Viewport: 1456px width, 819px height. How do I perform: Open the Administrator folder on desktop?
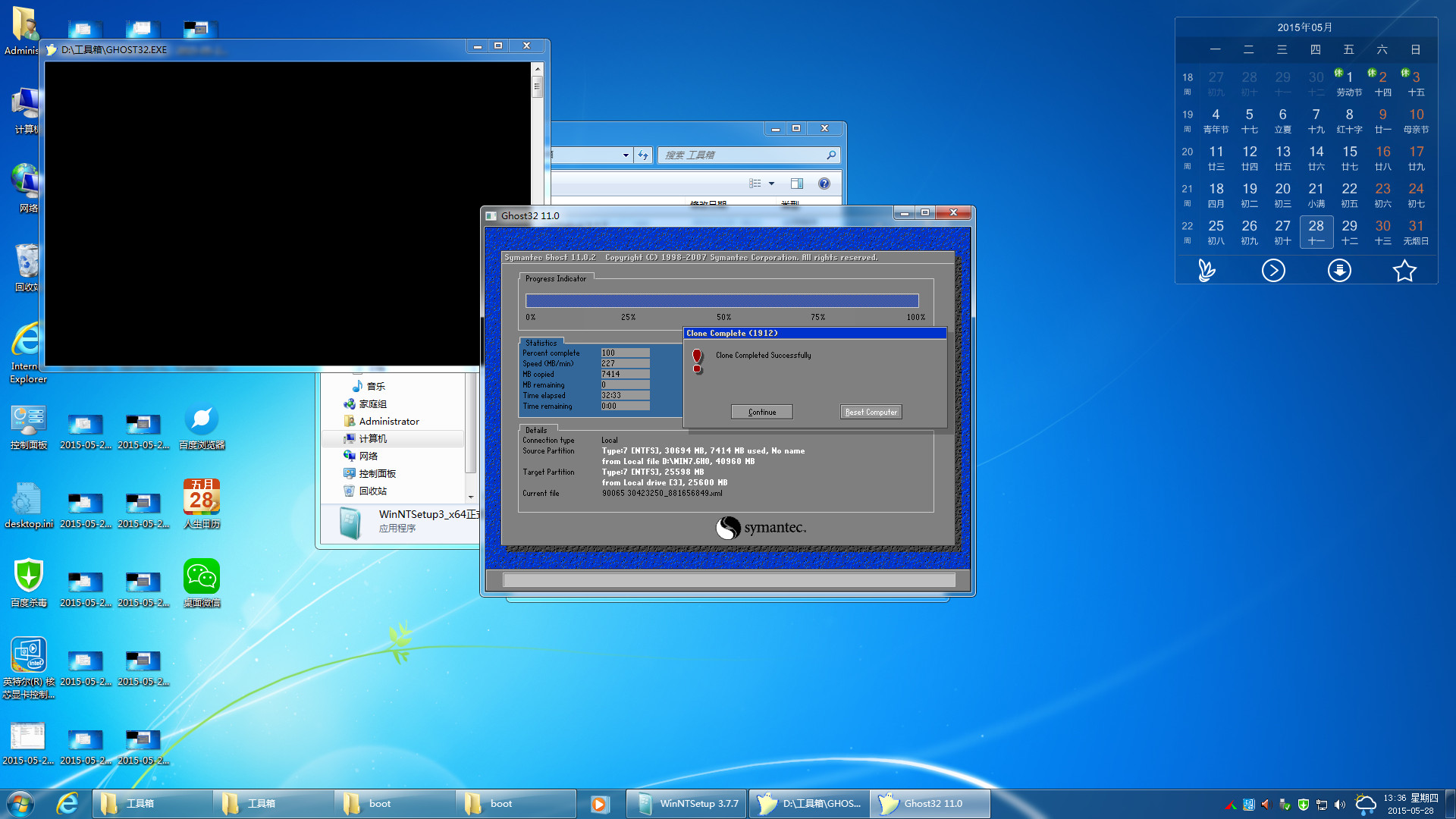point(23,30)
